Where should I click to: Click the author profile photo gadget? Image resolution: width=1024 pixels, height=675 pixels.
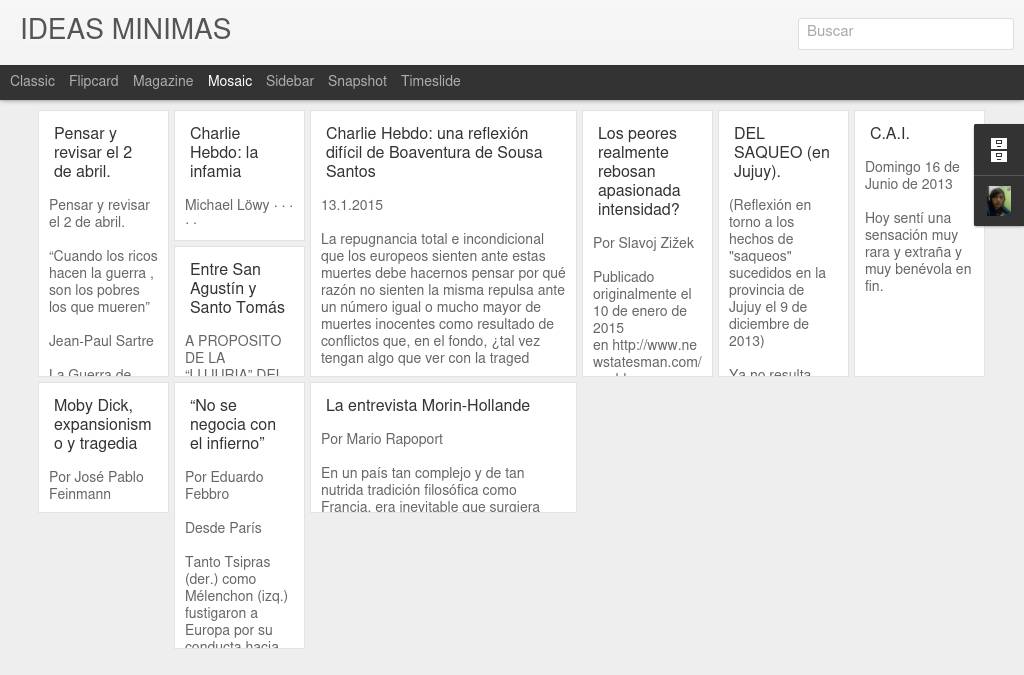pyautogui.click(x=998, y=201)
